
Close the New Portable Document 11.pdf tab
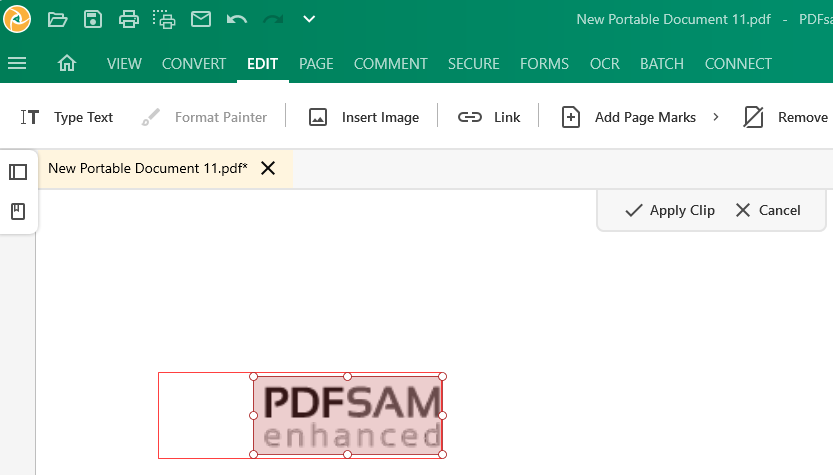click(268, 168)
